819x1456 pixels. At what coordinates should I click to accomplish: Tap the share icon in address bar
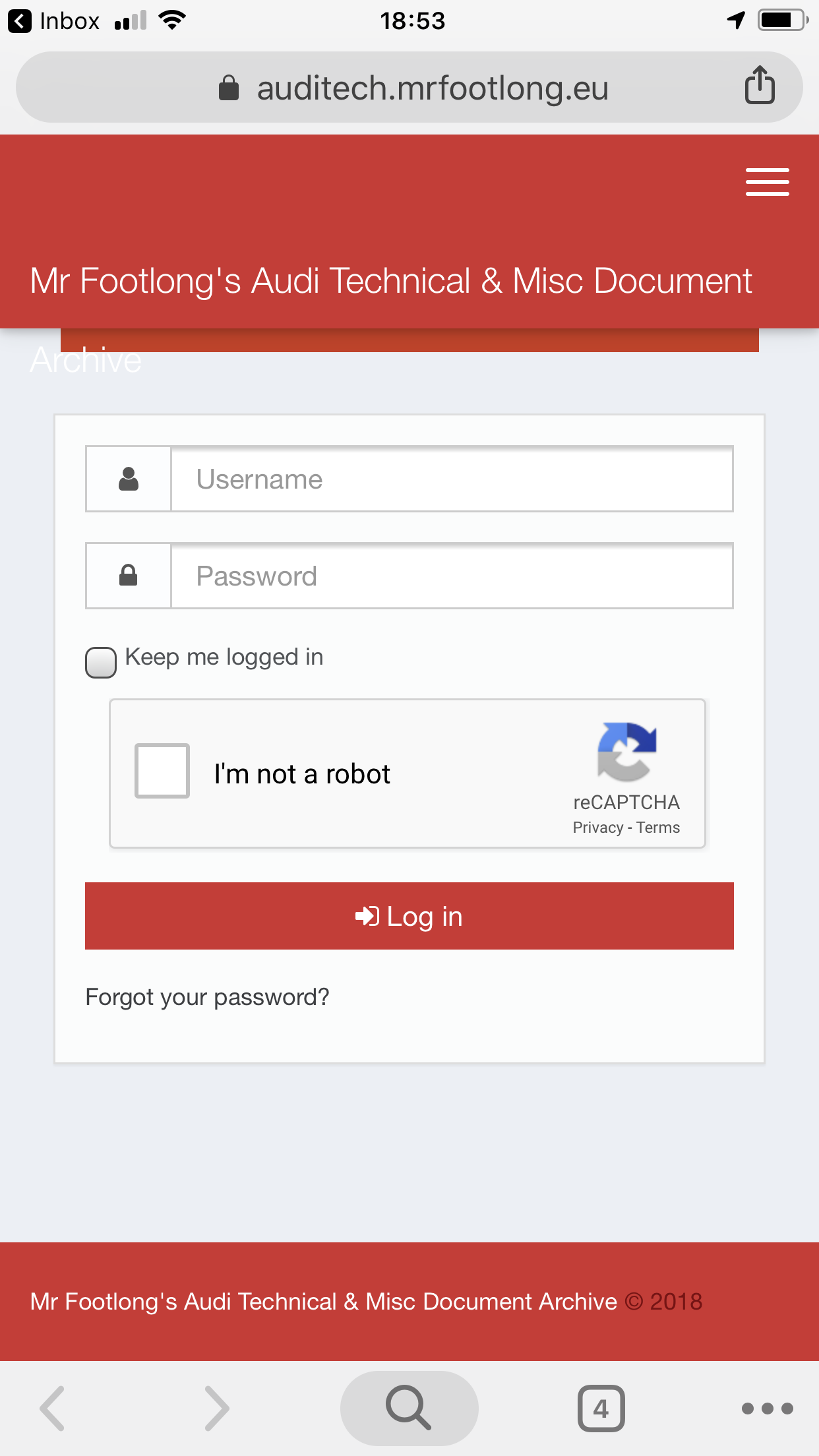[760, 85]
